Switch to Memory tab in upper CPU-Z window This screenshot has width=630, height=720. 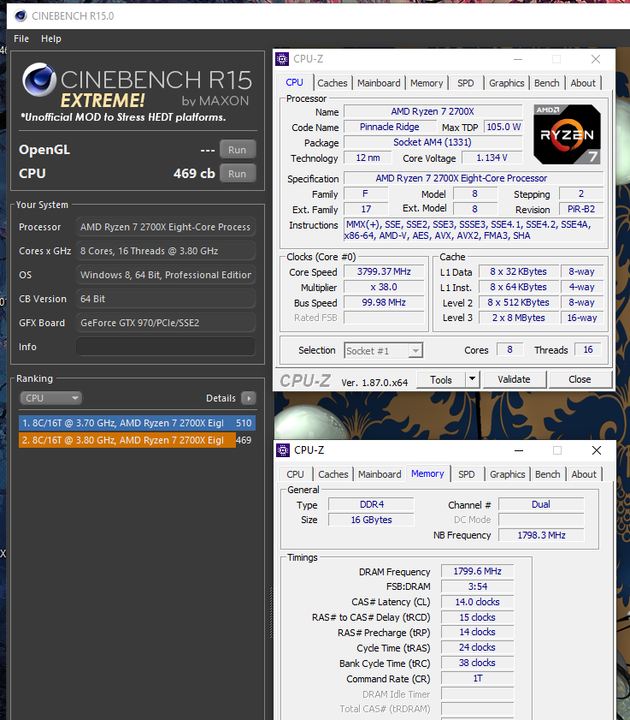point(427,83)
